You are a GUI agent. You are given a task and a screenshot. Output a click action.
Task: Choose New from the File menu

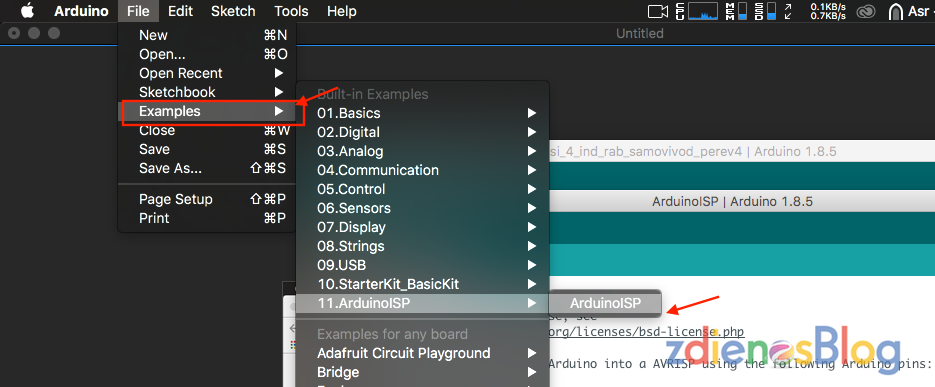(207, 35)
